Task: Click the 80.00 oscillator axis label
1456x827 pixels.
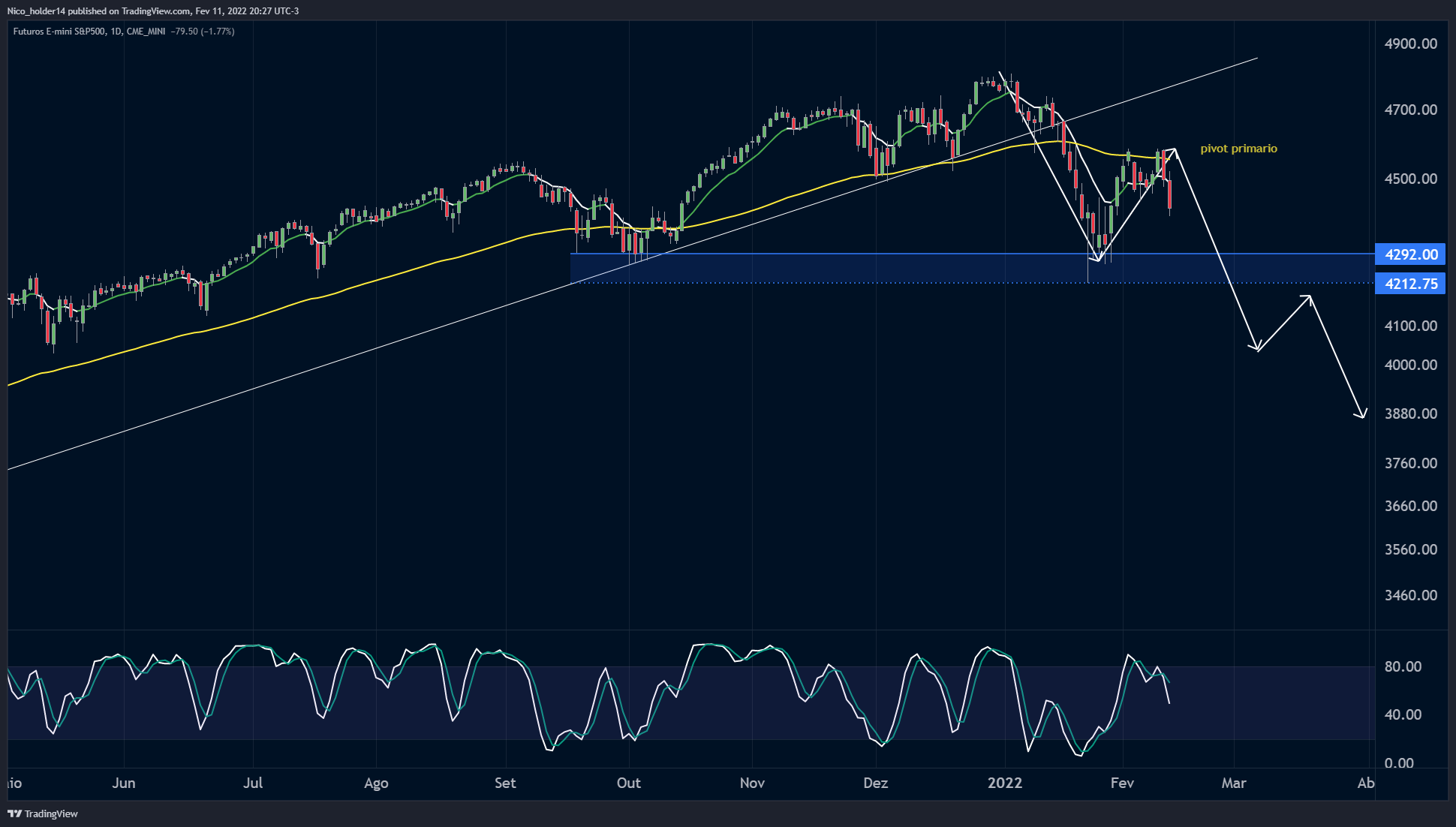Action: [x=1403, y=666]
